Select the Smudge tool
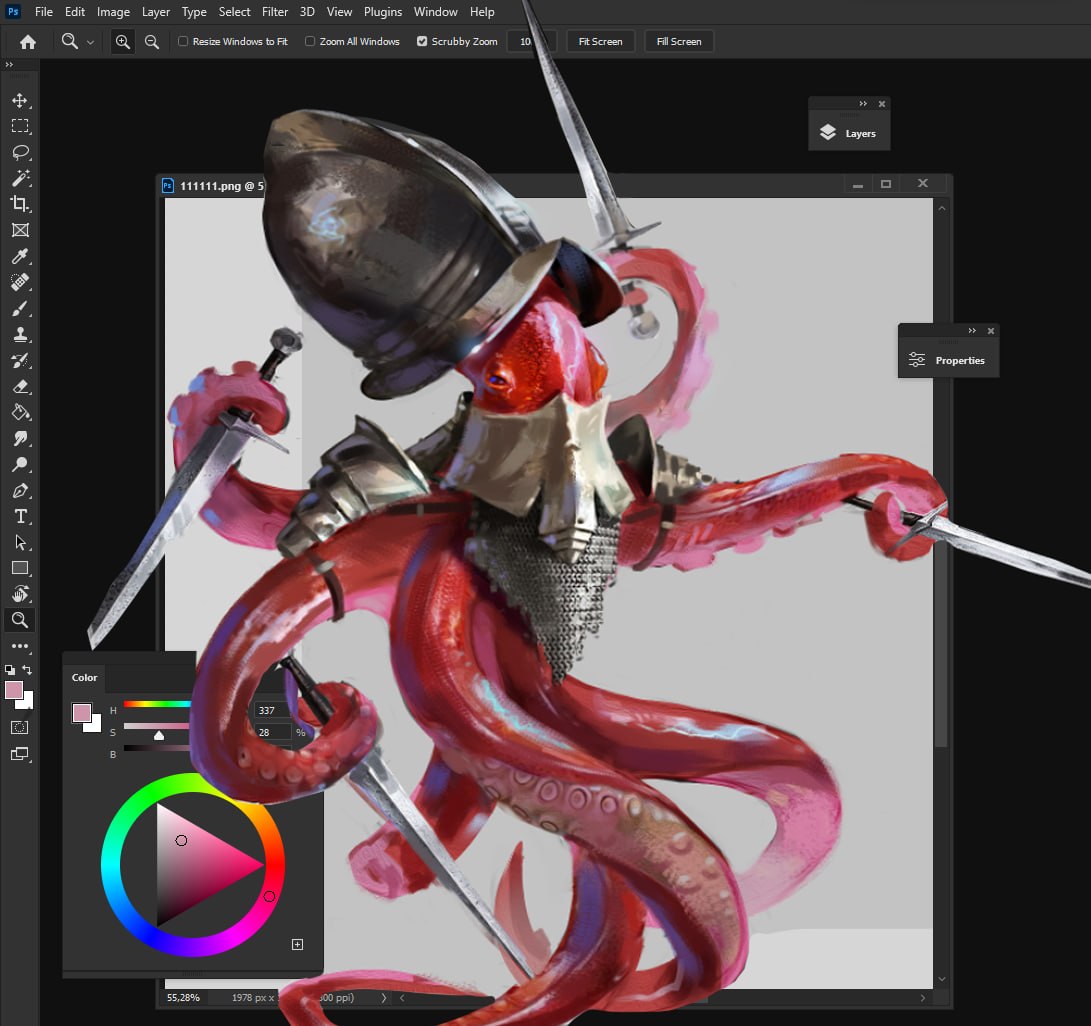This screenshot has height=1026, width=1091. pyautogui.click(x=19, y=438)
